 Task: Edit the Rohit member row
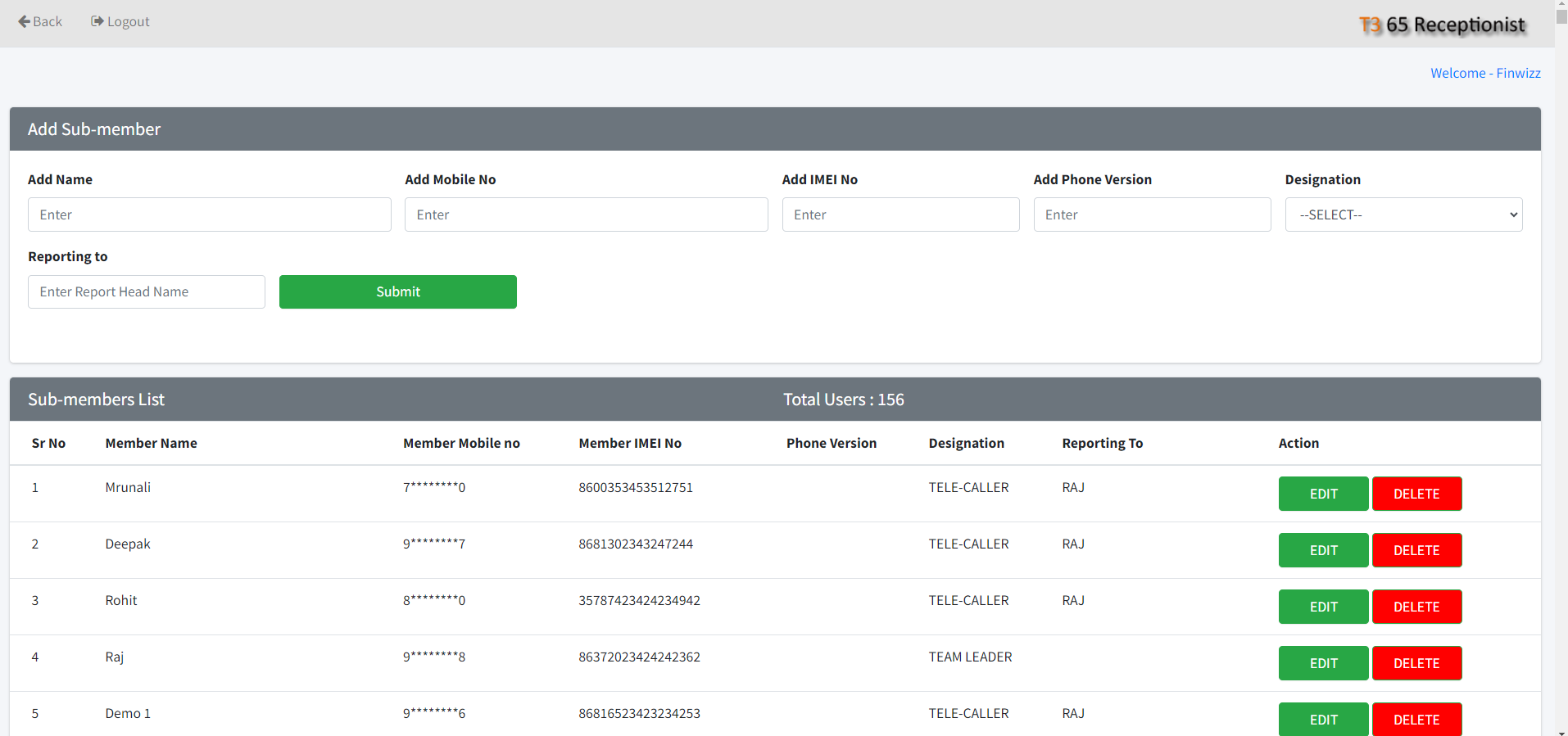point(1323,607)
